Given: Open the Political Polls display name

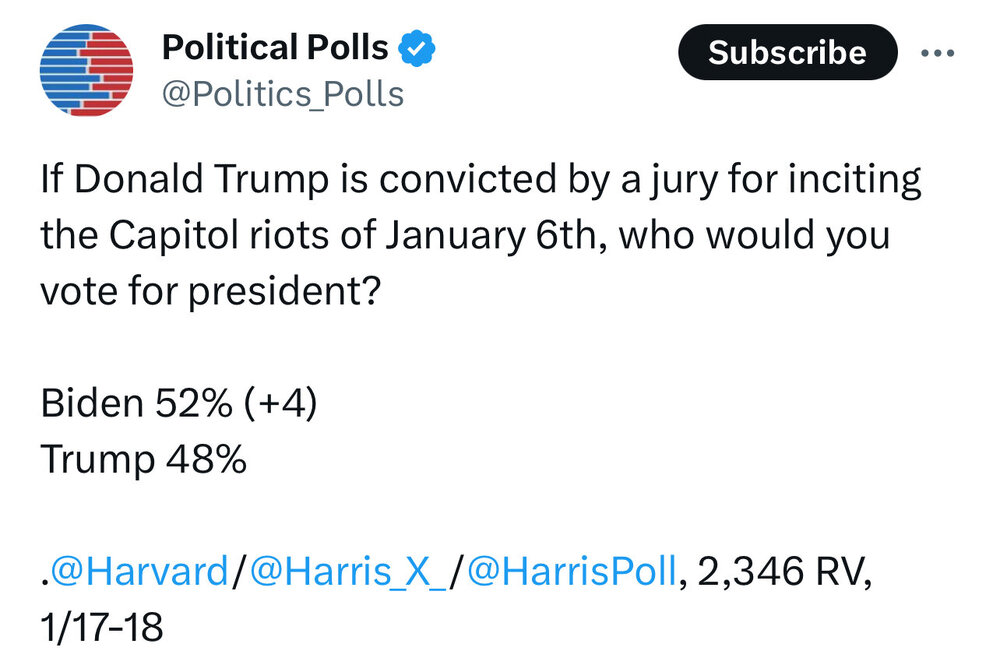Looking at the screenshot, I should point(275,47).
